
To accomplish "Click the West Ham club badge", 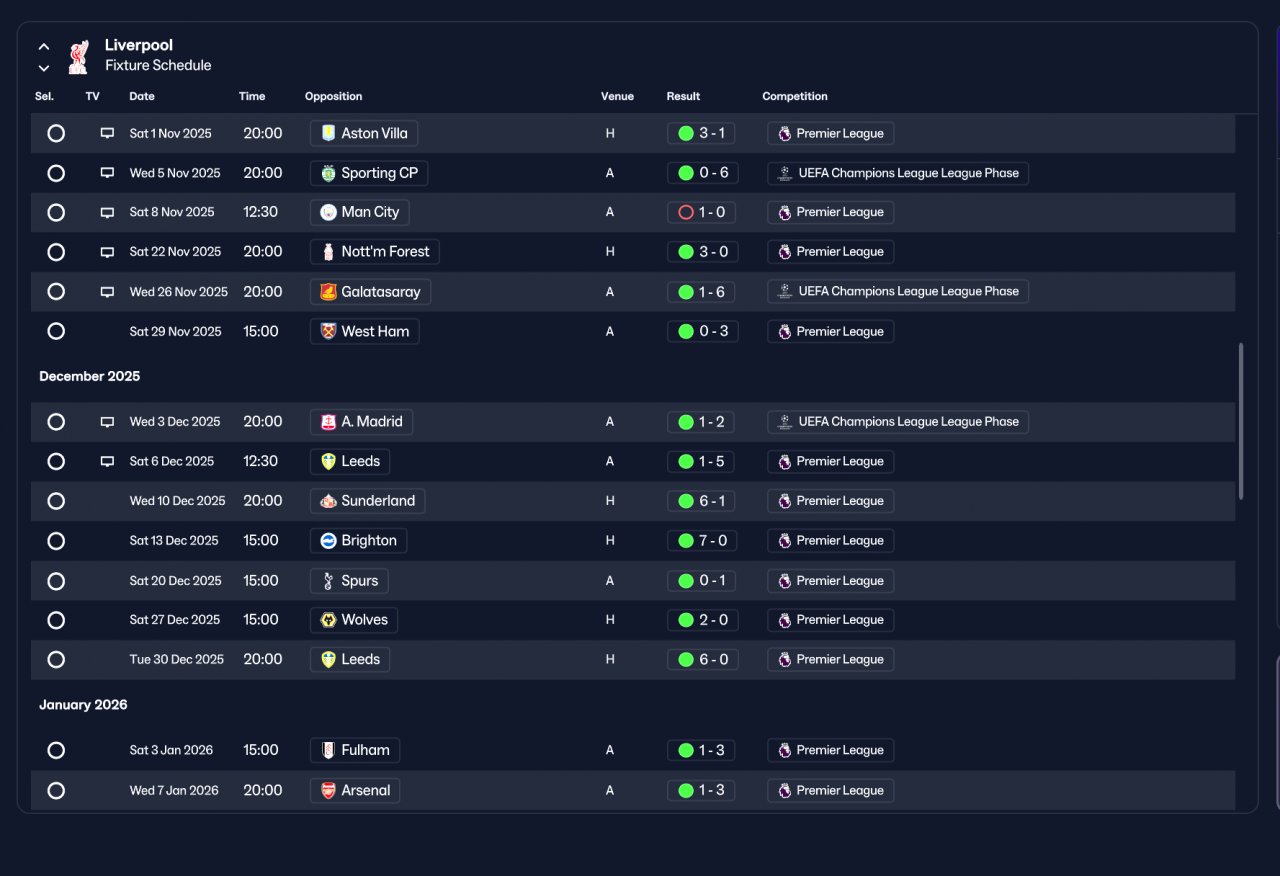I will coord(328,332).
